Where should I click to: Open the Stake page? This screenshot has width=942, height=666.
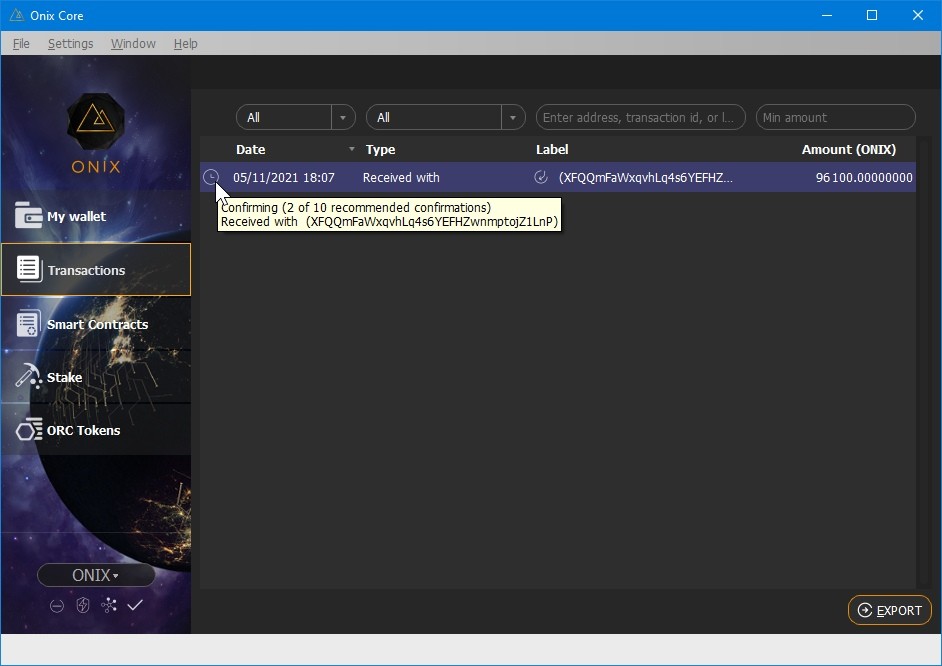pos(96,377)
